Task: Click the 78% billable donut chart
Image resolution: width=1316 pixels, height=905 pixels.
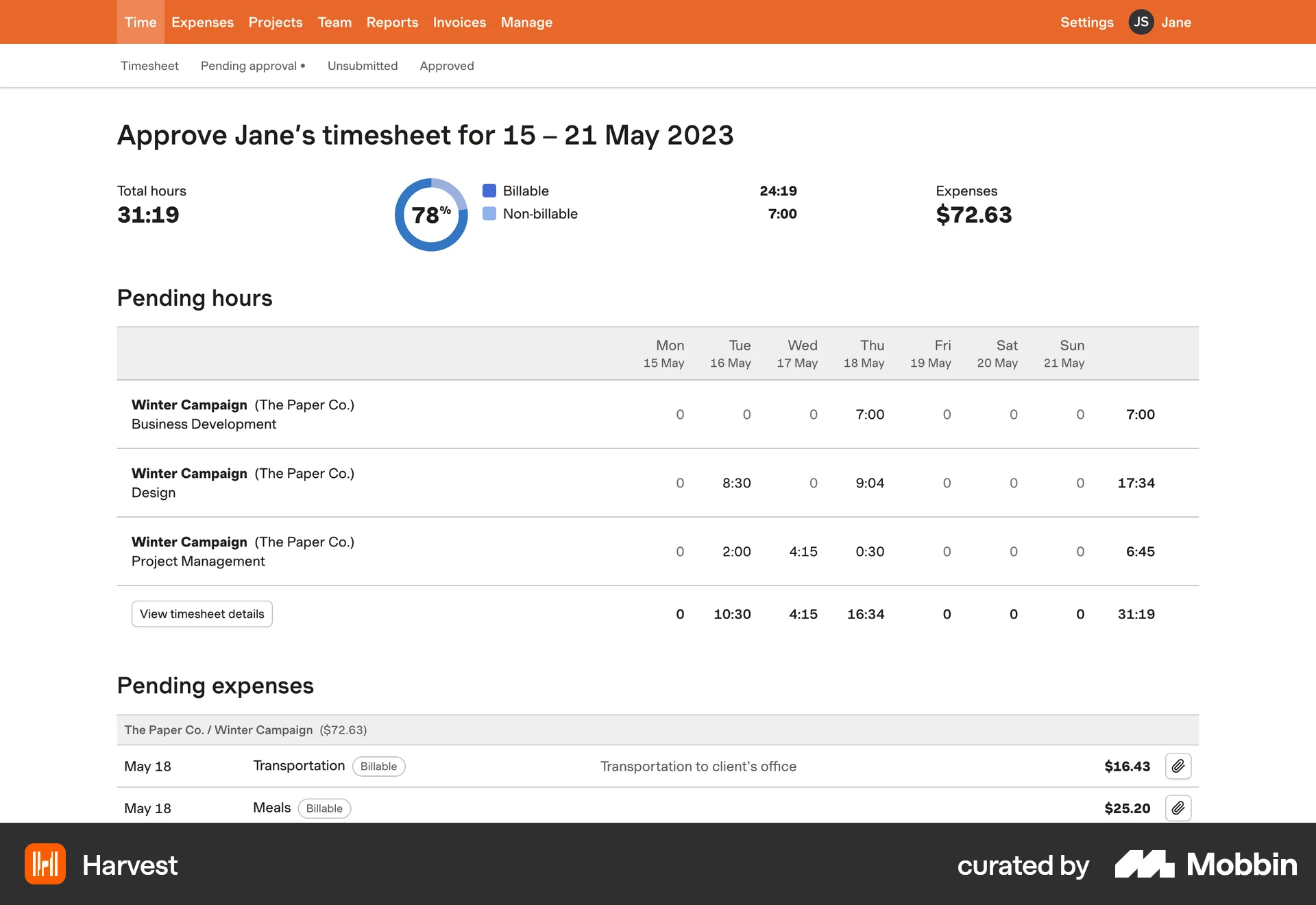Action: (431, 215)
